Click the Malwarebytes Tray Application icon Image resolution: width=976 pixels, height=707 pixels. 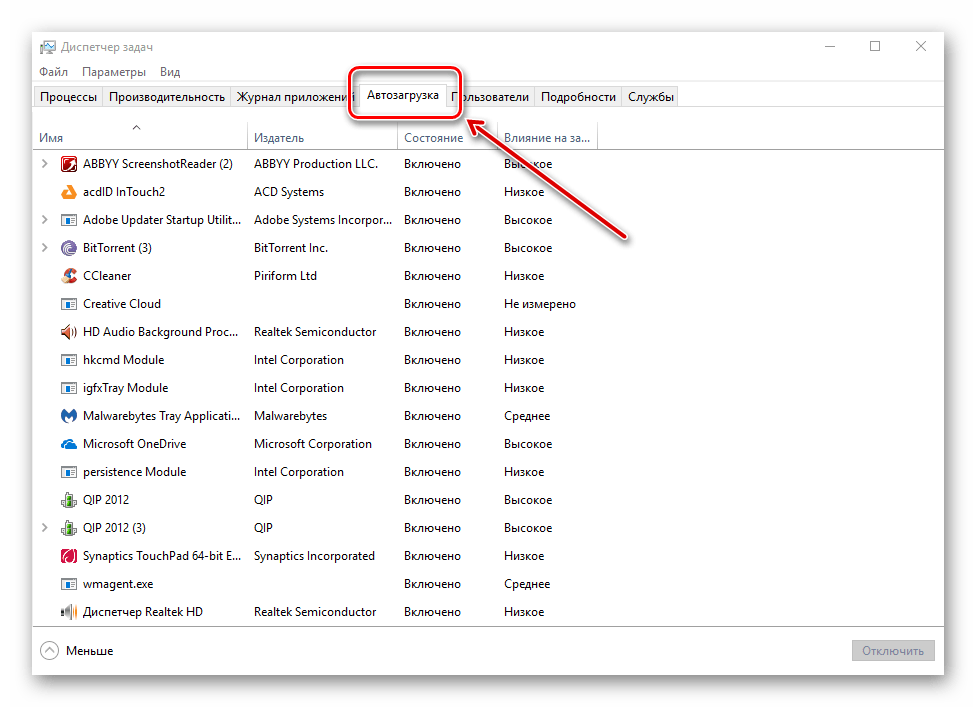point(68,416)
